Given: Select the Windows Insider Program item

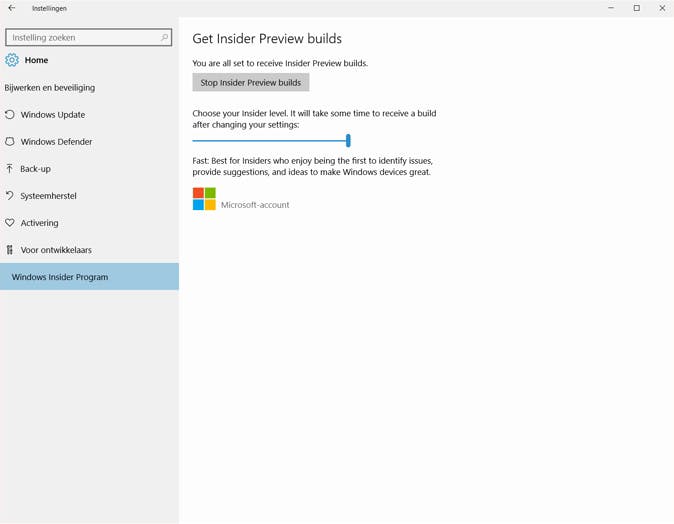Looking at the screenshot, I should tap(60, 277).
